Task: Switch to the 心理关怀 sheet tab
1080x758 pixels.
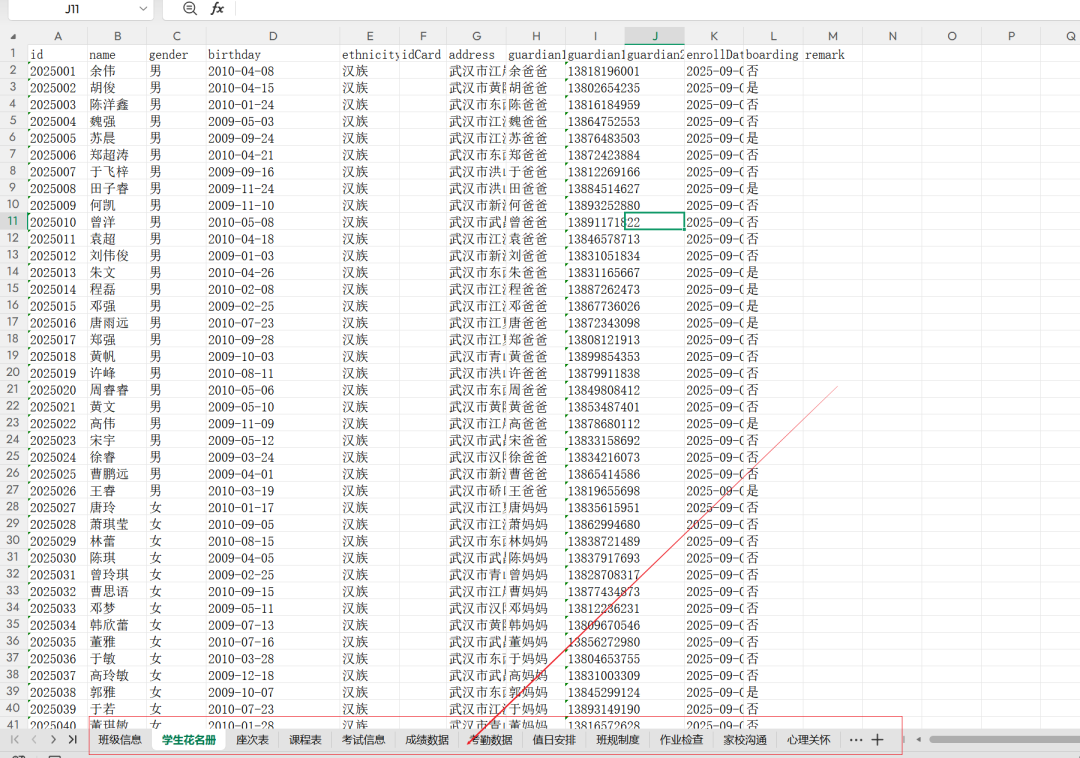Action: [x=809, y=739]
